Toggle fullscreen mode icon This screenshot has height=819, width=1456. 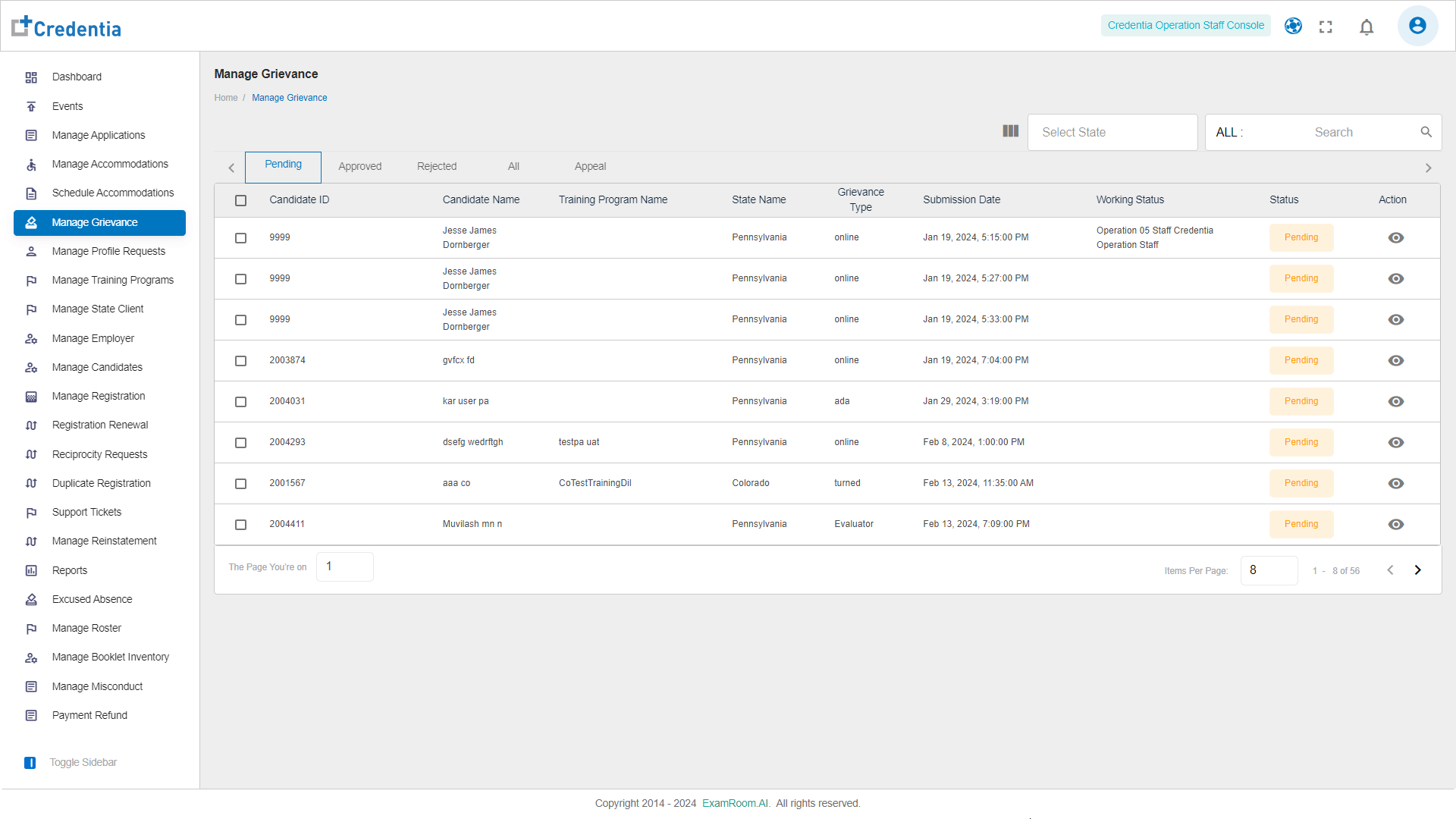(1326, 27)
